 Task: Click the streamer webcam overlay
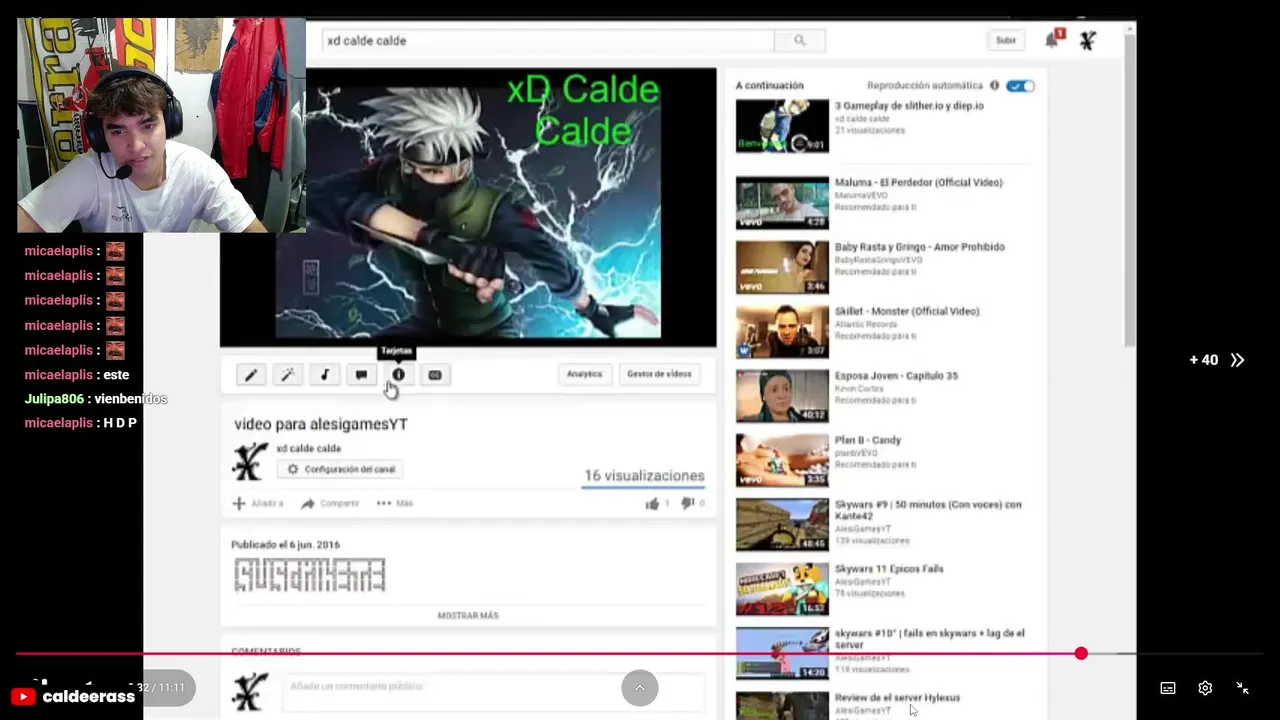tap(161, 125)
